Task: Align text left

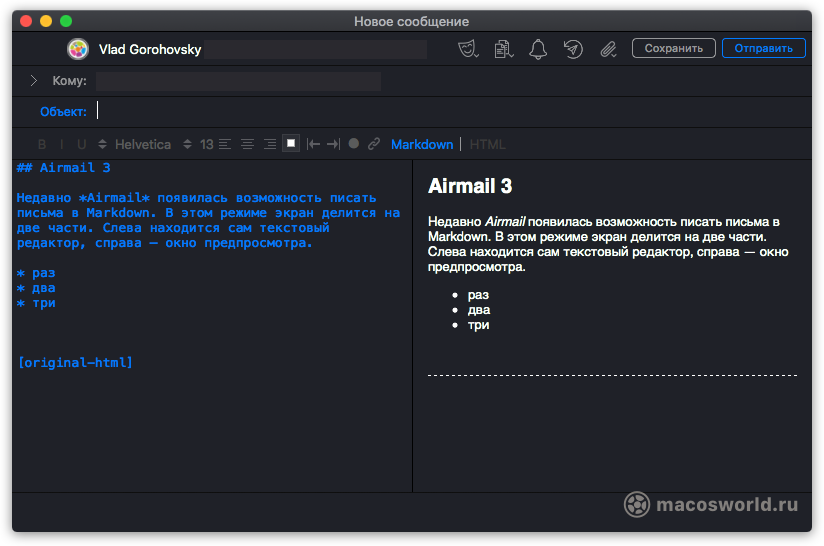Action: (225, 144)
